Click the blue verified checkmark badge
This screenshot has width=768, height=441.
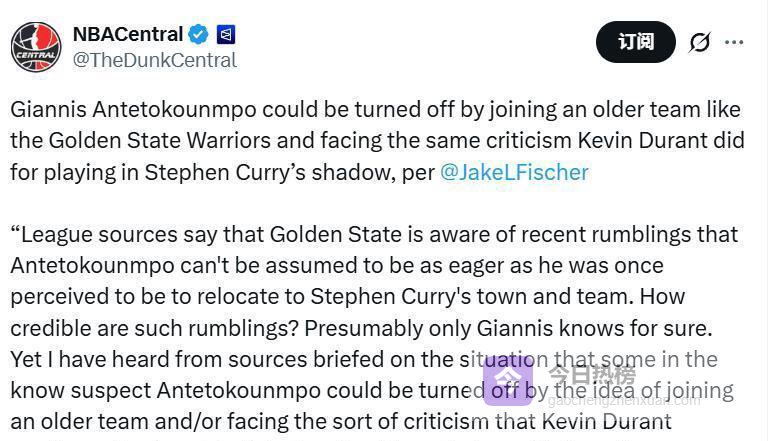coord(198,35)
